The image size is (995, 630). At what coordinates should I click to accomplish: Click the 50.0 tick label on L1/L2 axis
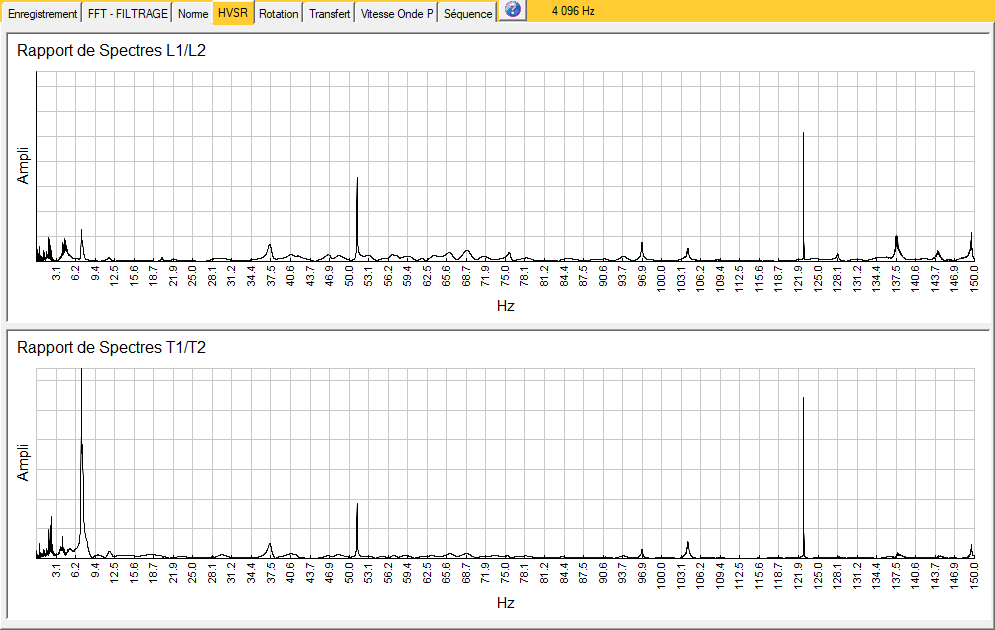[350, 276]
